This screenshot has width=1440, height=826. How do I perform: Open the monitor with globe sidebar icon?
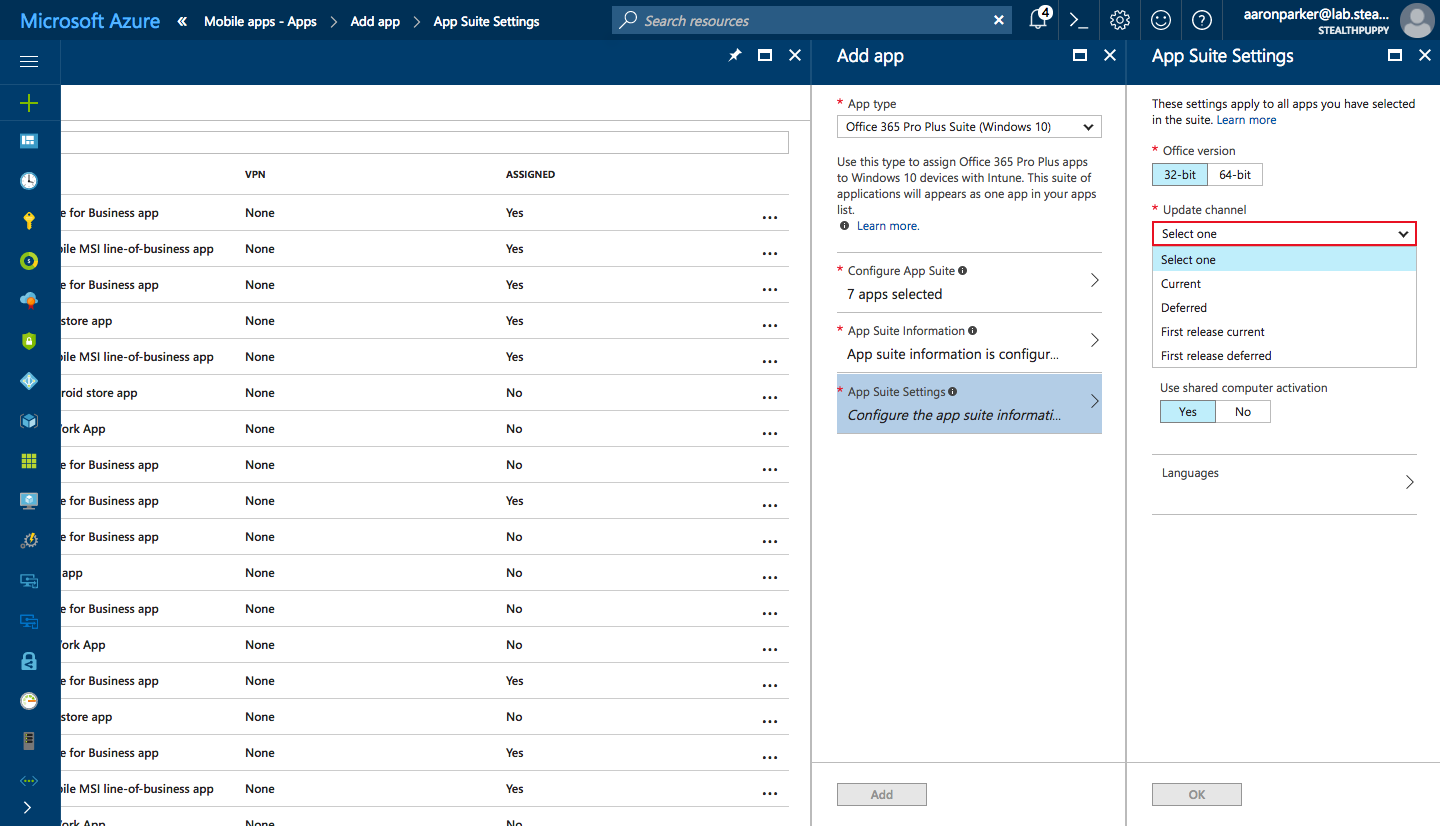coord(29,501)
